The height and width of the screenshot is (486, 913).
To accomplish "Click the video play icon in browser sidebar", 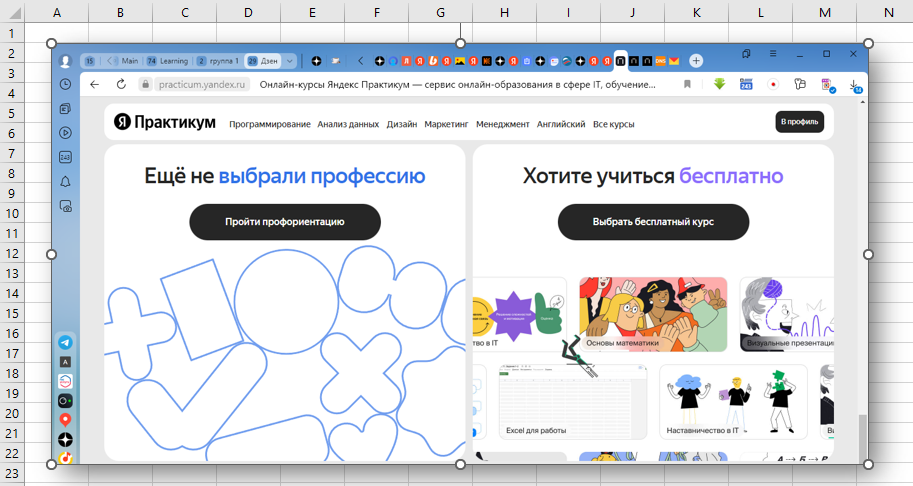I will pos(65,133).
